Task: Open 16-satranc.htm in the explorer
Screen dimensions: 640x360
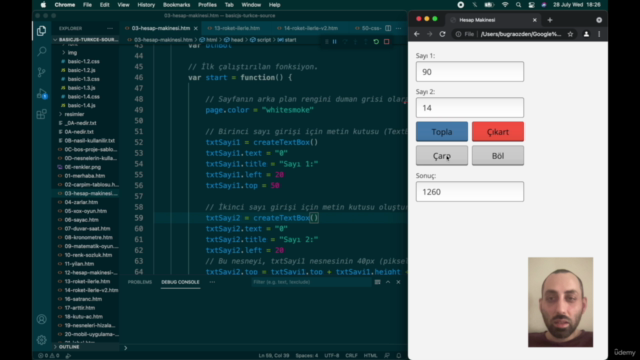Action: (x=83, y=299)
